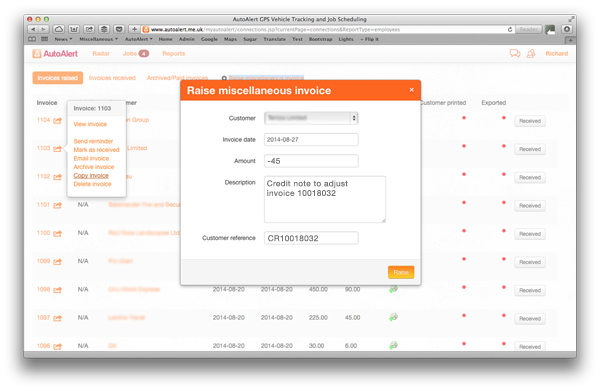
Task: Click the Amount field containing -45
Action: tap(311, 161)
